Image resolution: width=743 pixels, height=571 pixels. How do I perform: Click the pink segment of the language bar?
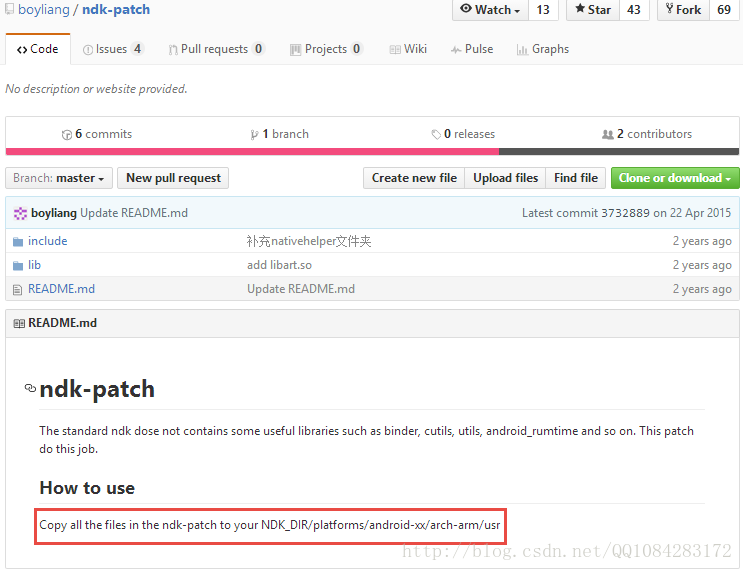coord(252,152)
